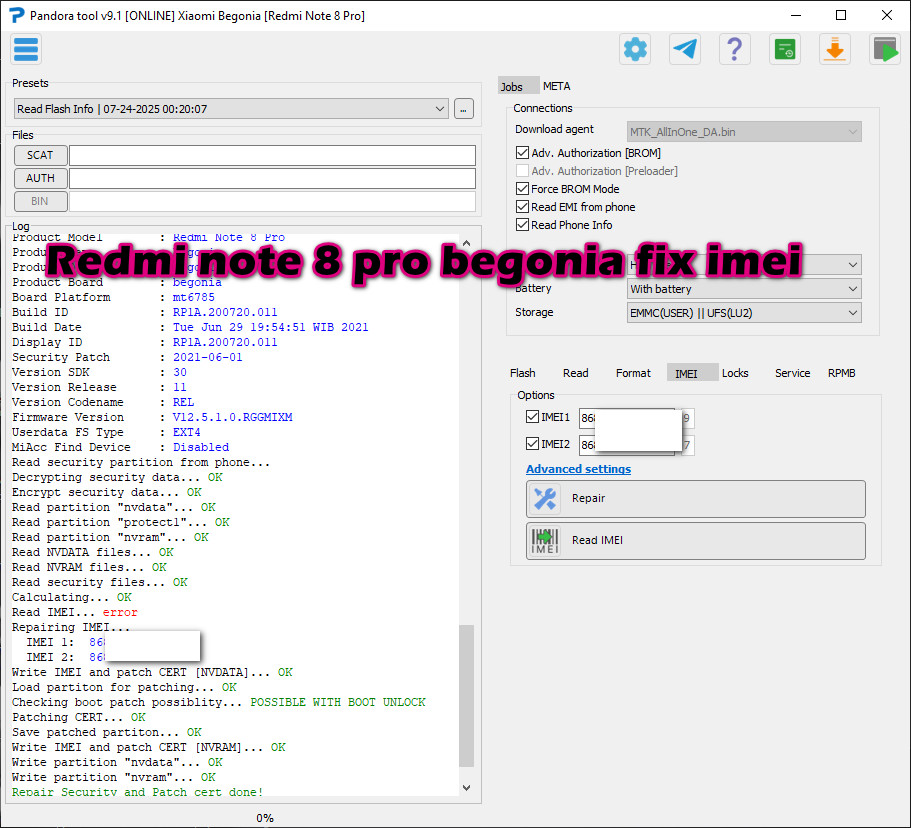Click the log scrollbar thumb
Viewport: 911px width, 828px height.
coord(466,696)
